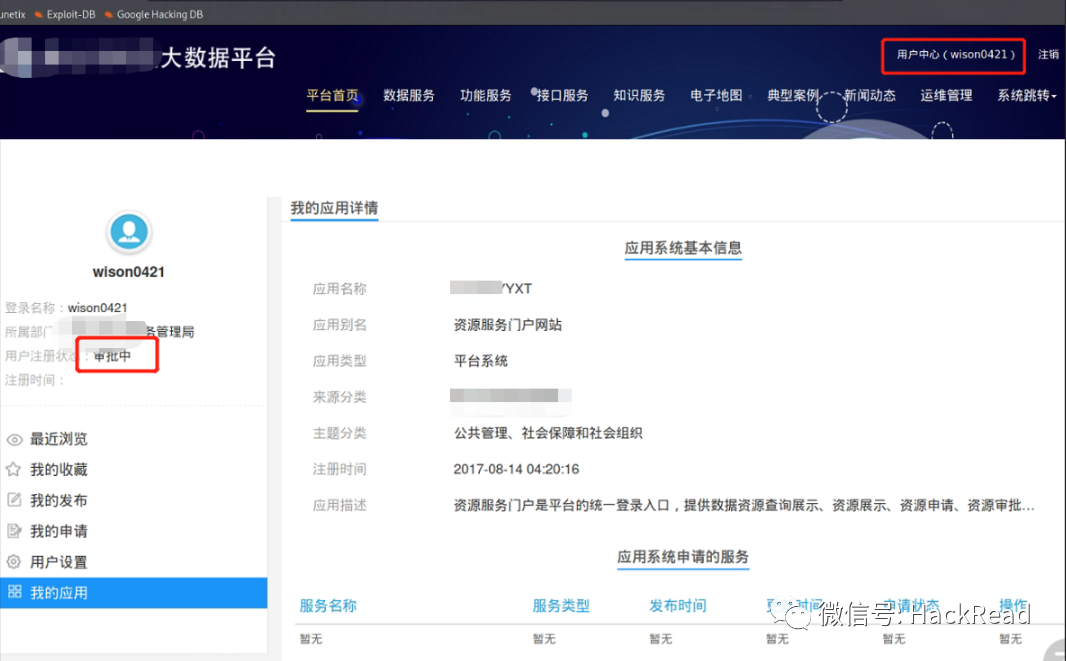Expand the 系统跳转 dropdown menu
This screenshot has width=1066, height=661.
(1027, 95)
